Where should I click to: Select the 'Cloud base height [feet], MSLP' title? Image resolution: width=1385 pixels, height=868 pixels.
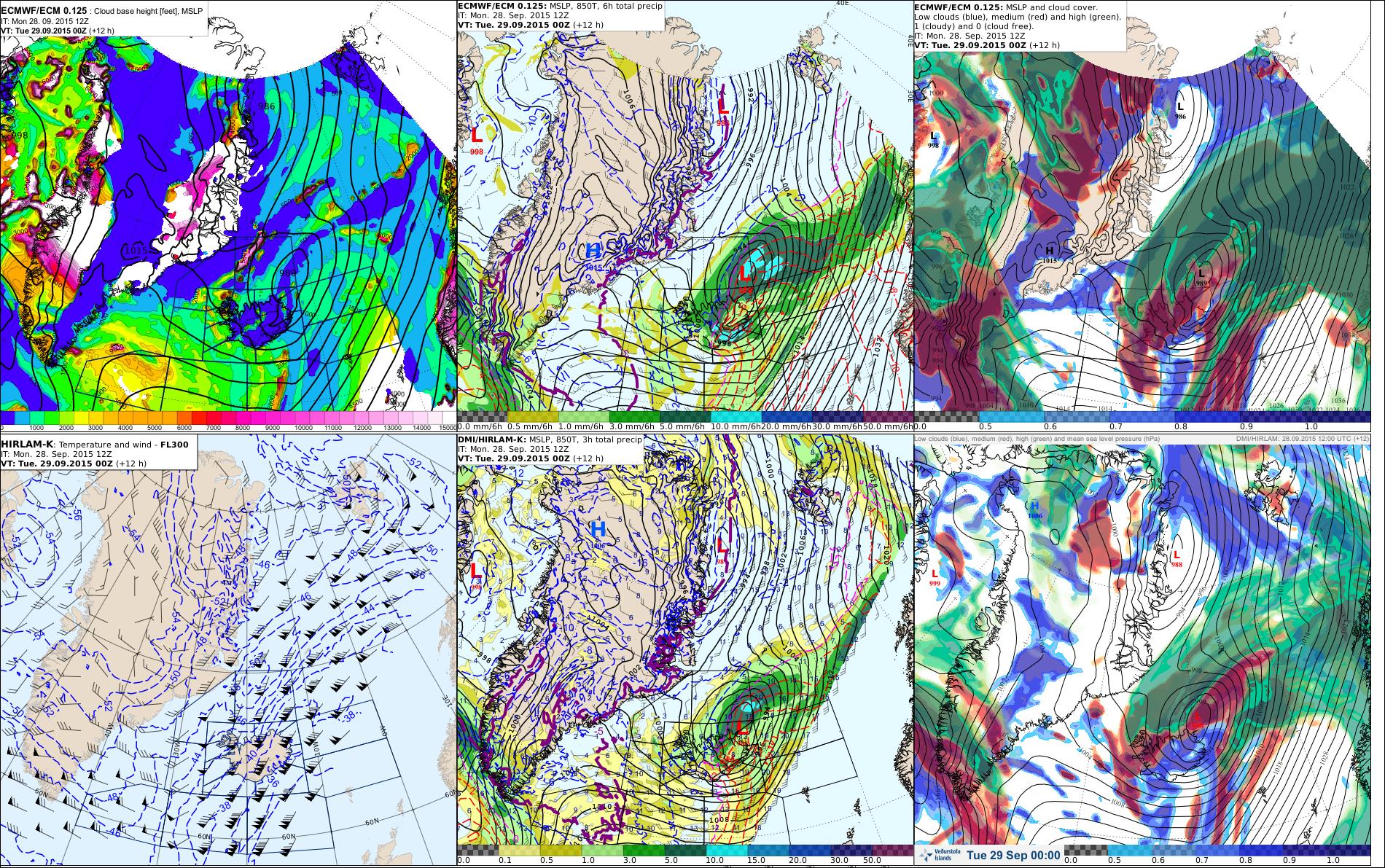point(149,12)
